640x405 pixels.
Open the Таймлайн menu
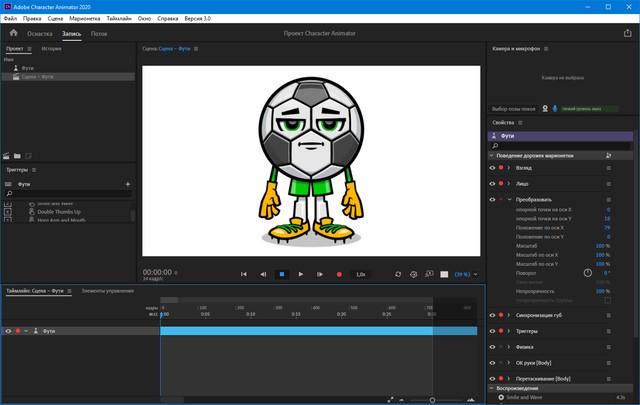point(119,18)
